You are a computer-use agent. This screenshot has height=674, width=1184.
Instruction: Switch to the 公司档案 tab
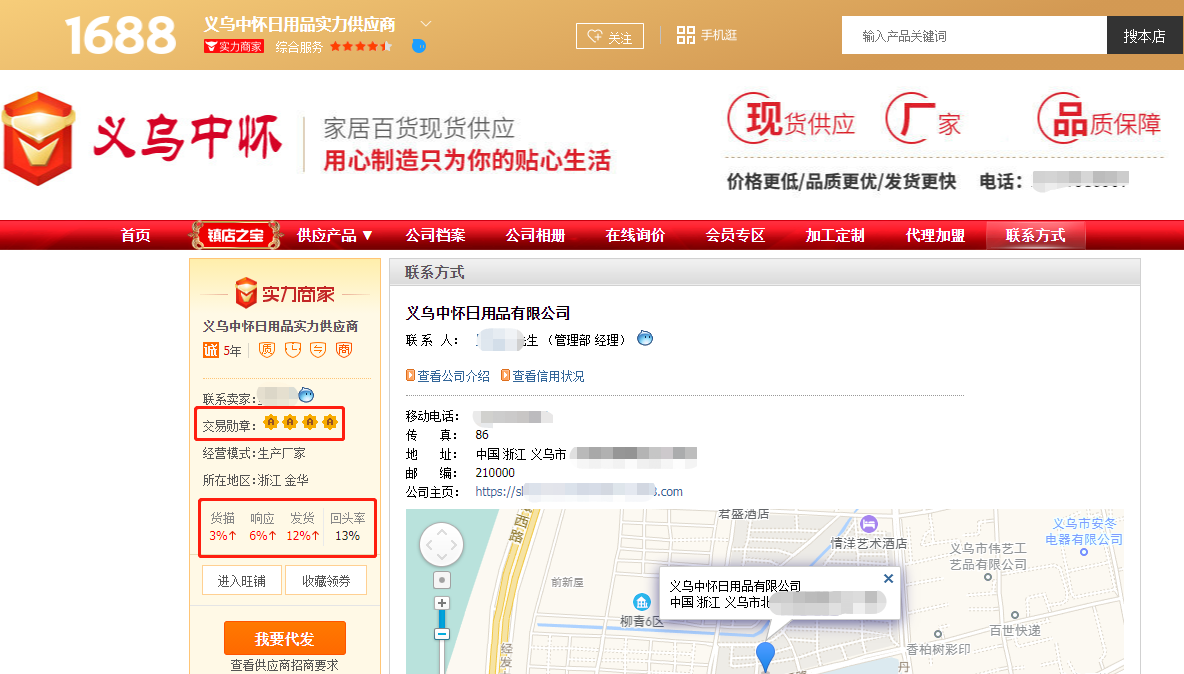tap(436, 235)
